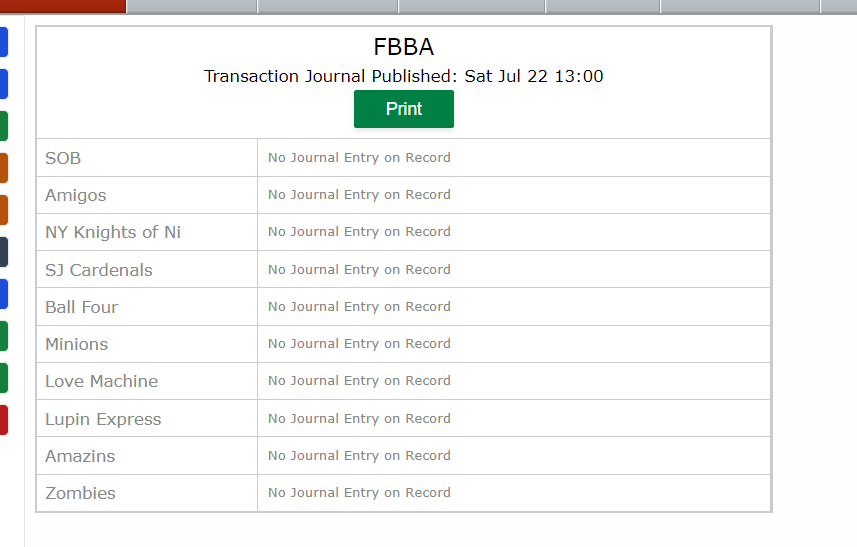Click the Love Machine team name
The height and width of the screenshot is (547, 857).
(102, 381)
